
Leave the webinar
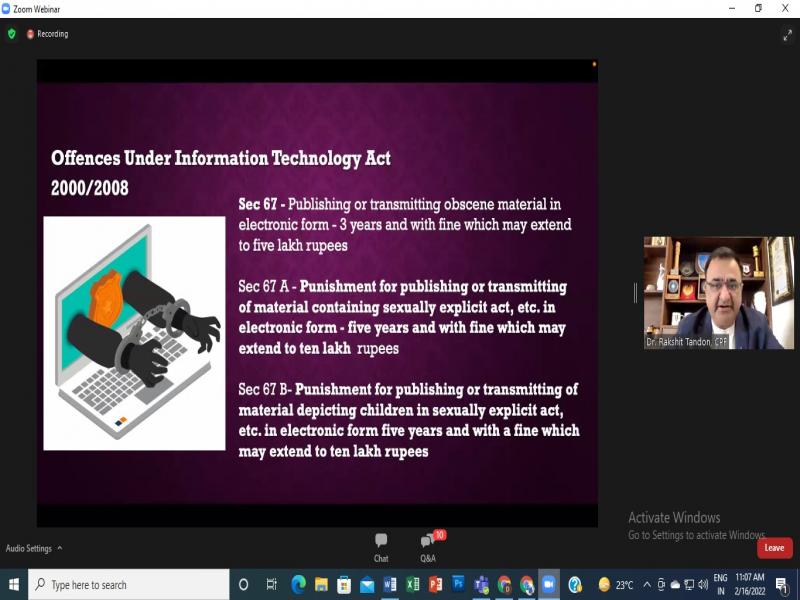click(774, 548)
